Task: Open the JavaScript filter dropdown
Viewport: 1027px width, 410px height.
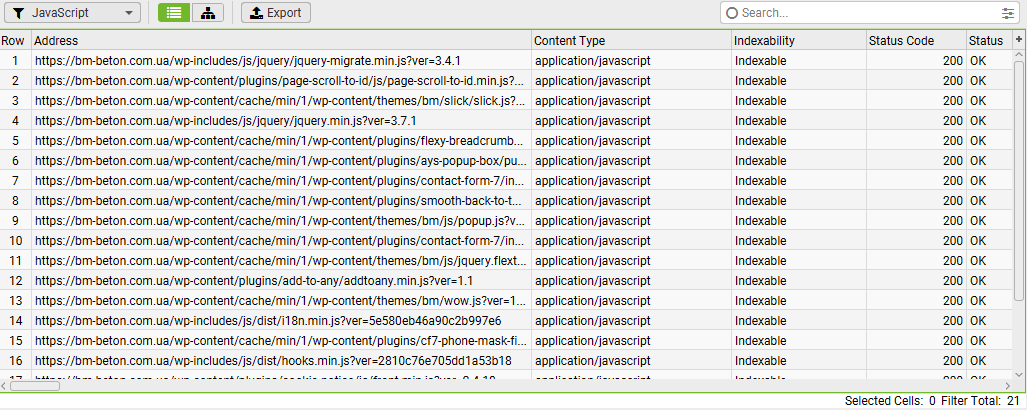Action: click(73, 12)
